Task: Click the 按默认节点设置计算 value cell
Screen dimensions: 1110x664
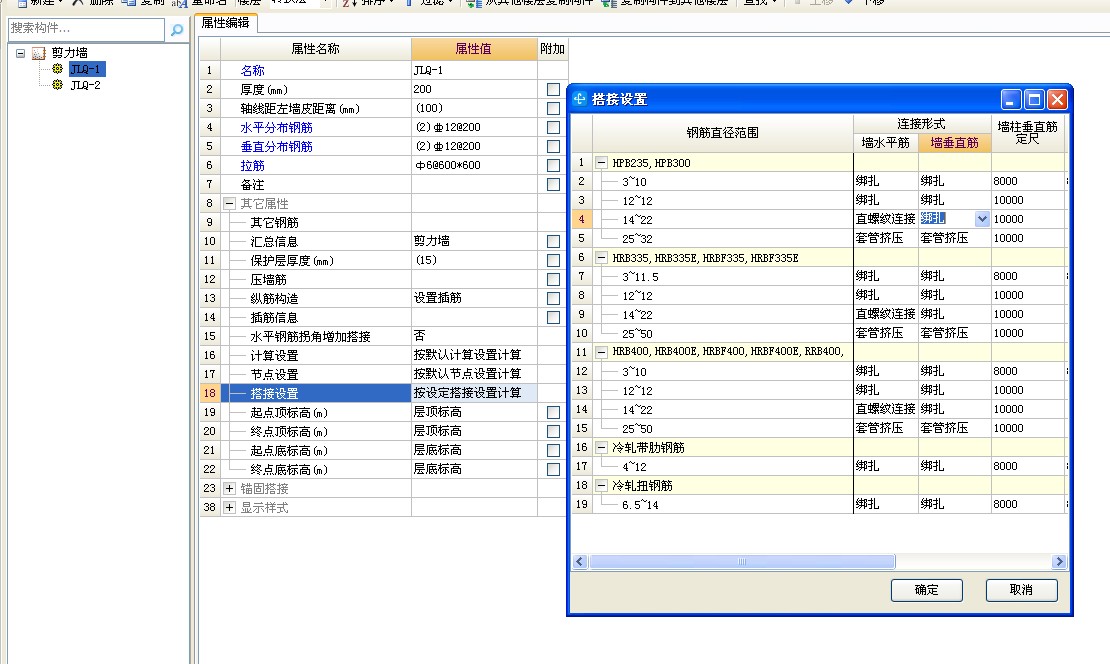Action: [474, 374]
